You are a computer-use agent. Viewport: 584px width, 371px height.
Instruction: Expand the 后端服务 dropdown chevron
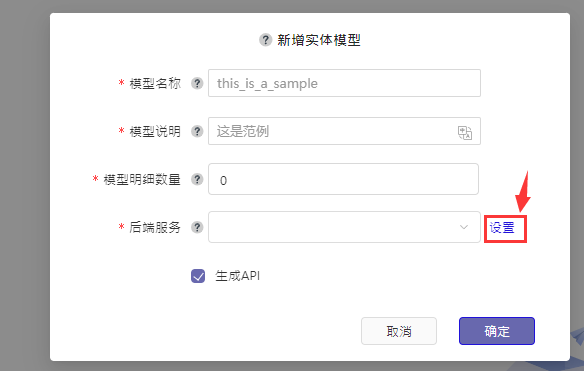pyautogui.click(x=464, y=227)
